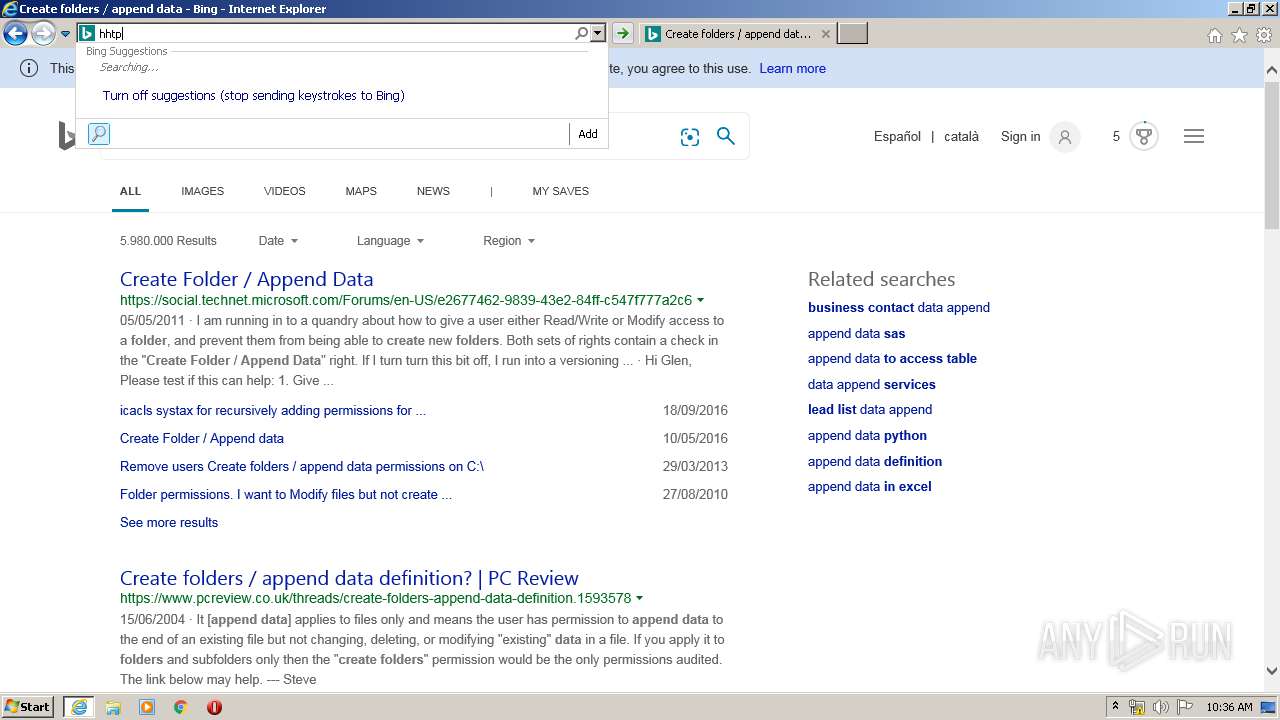Click the volume speaker tray icon
Image resolution: width=1280 pixels, height=720 pixels.
click(x=1160, y=707)
